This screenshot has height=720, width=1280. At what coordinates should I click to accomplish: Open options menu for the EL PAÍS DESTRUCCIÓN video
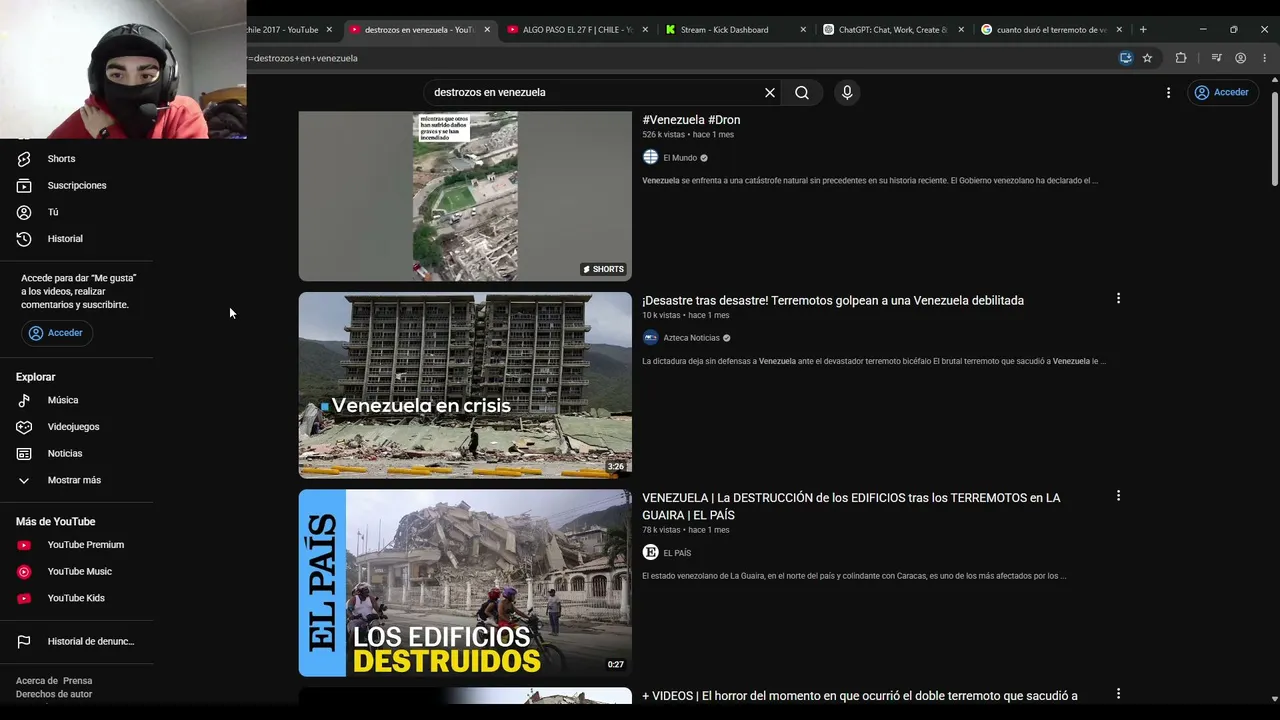coord(1118,496)
